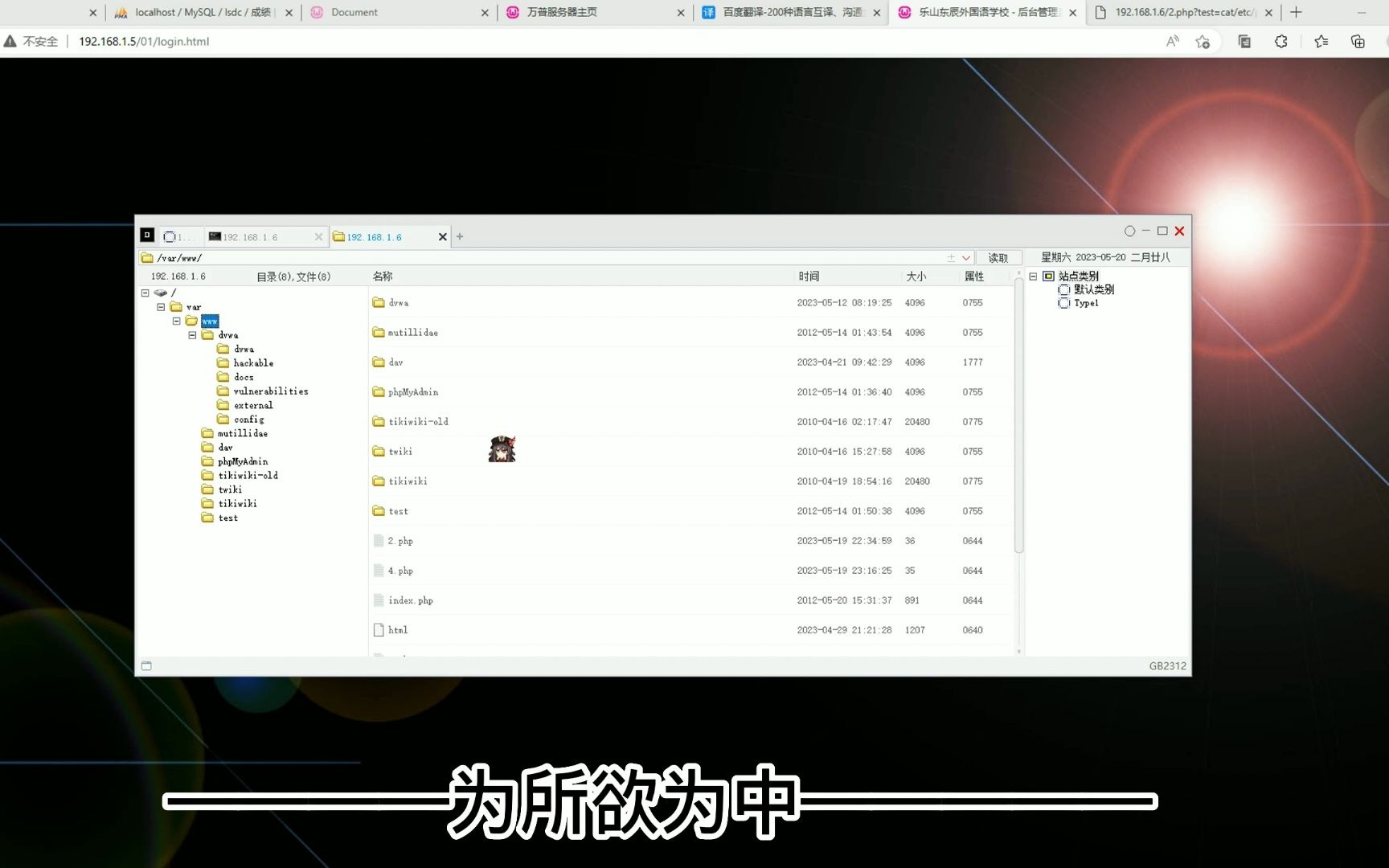Click the status bar icon at bottom left
This screenshot has width=1389, height=868.
pos(146,665)
